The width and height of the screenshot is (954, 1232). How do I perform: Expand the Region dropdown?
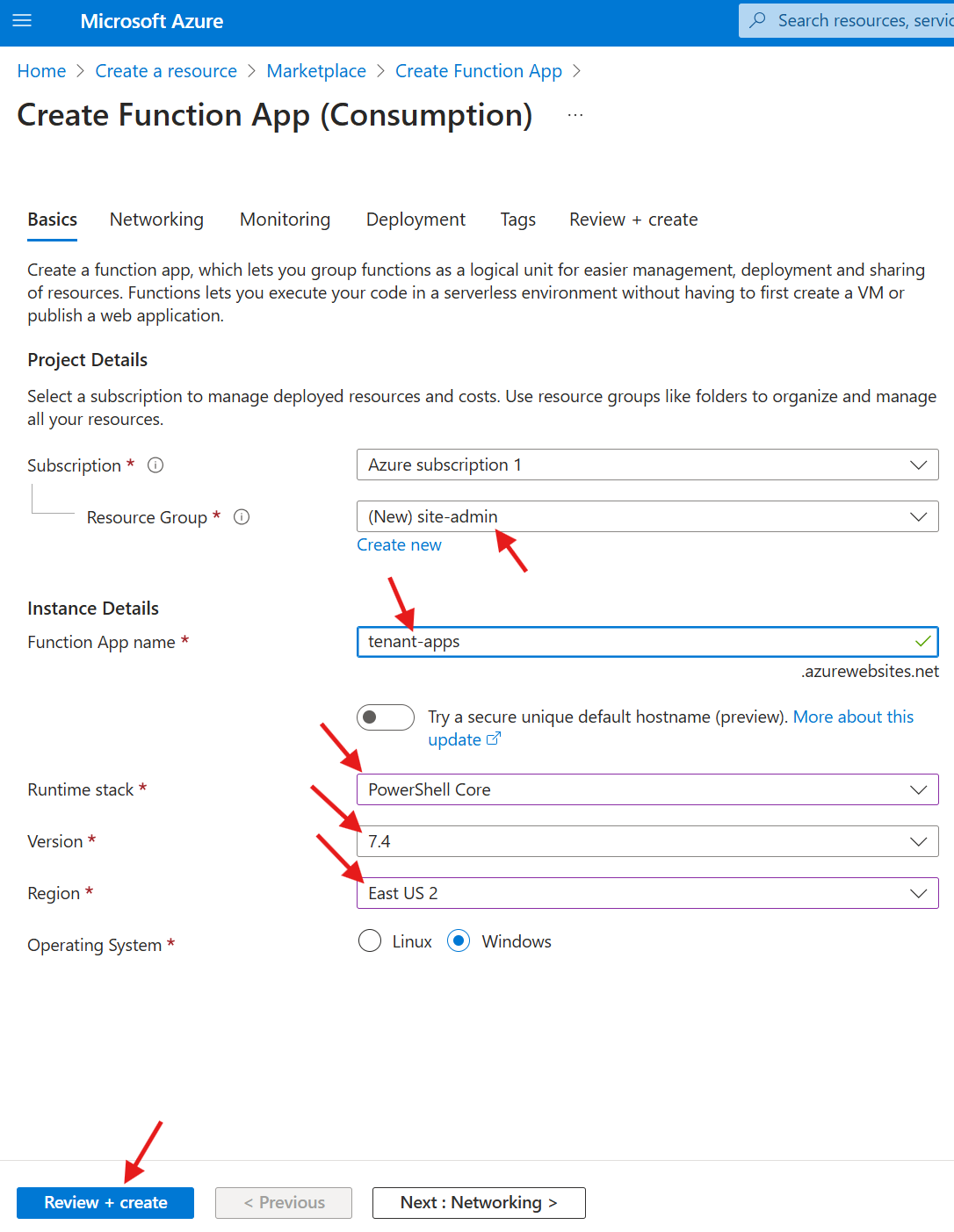point(918,893)
